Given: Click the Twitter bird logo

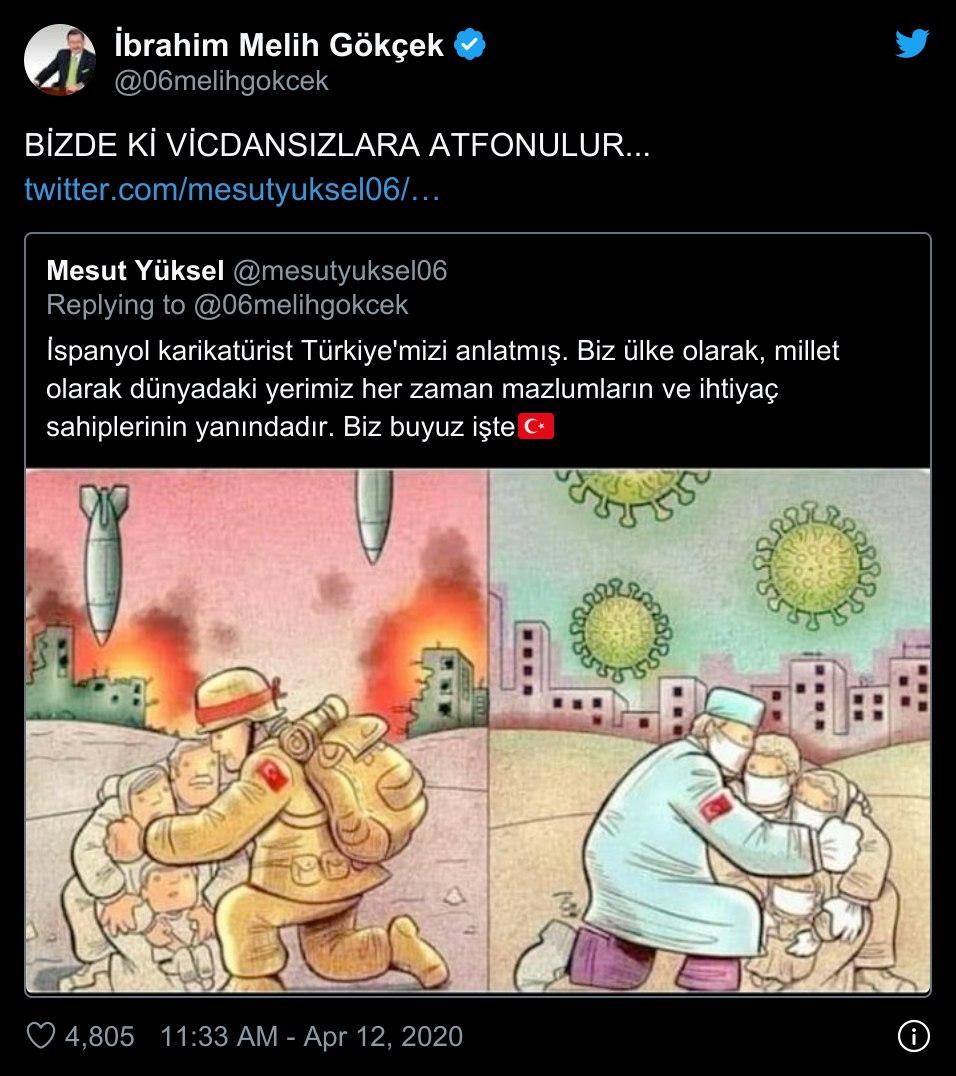Looking at the screenshot, I should click(912, 43).
